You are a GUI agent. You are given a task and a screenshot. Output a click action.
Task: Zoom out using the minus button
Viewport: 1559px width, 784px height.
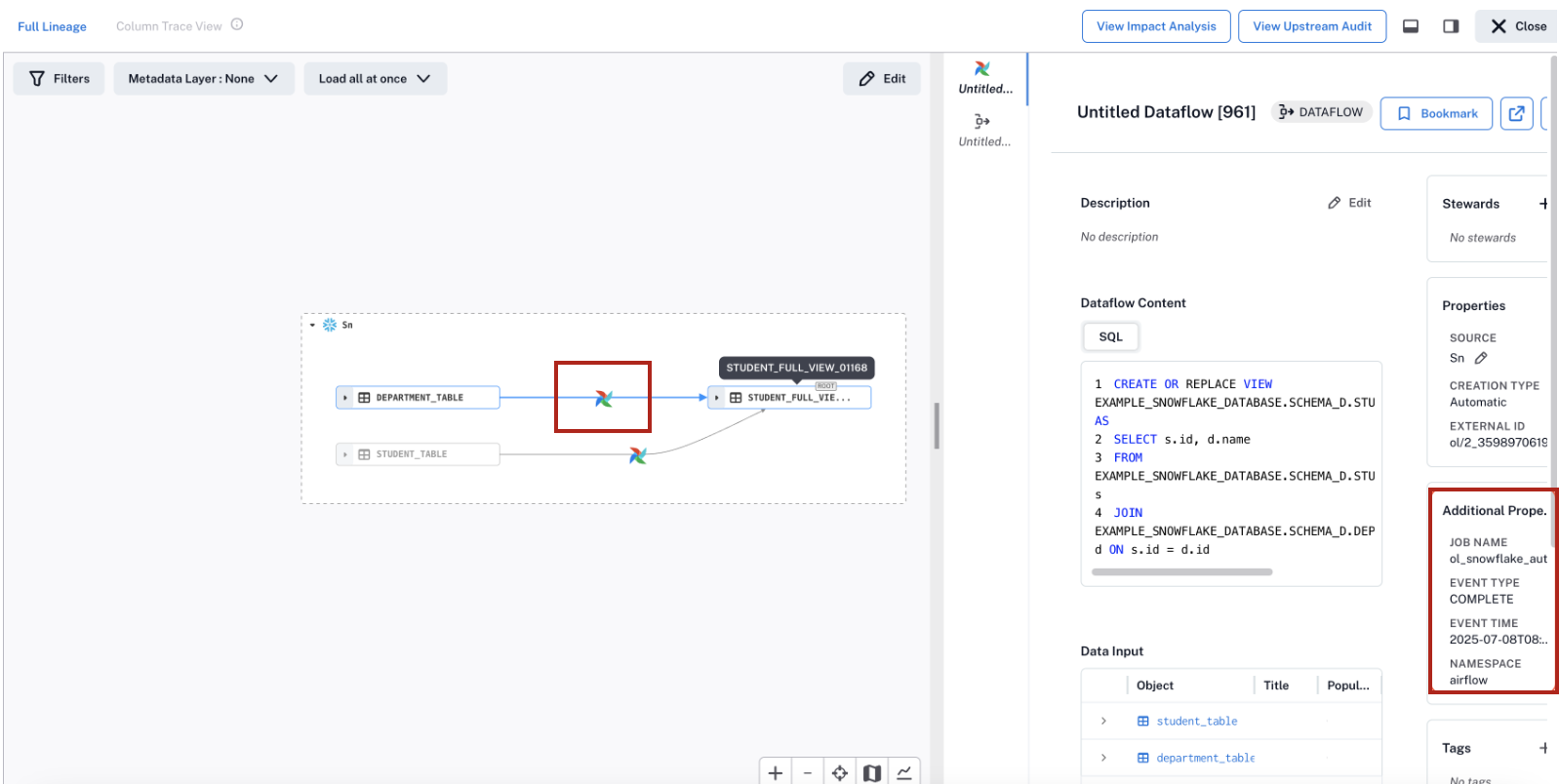(x=808, y=772)
